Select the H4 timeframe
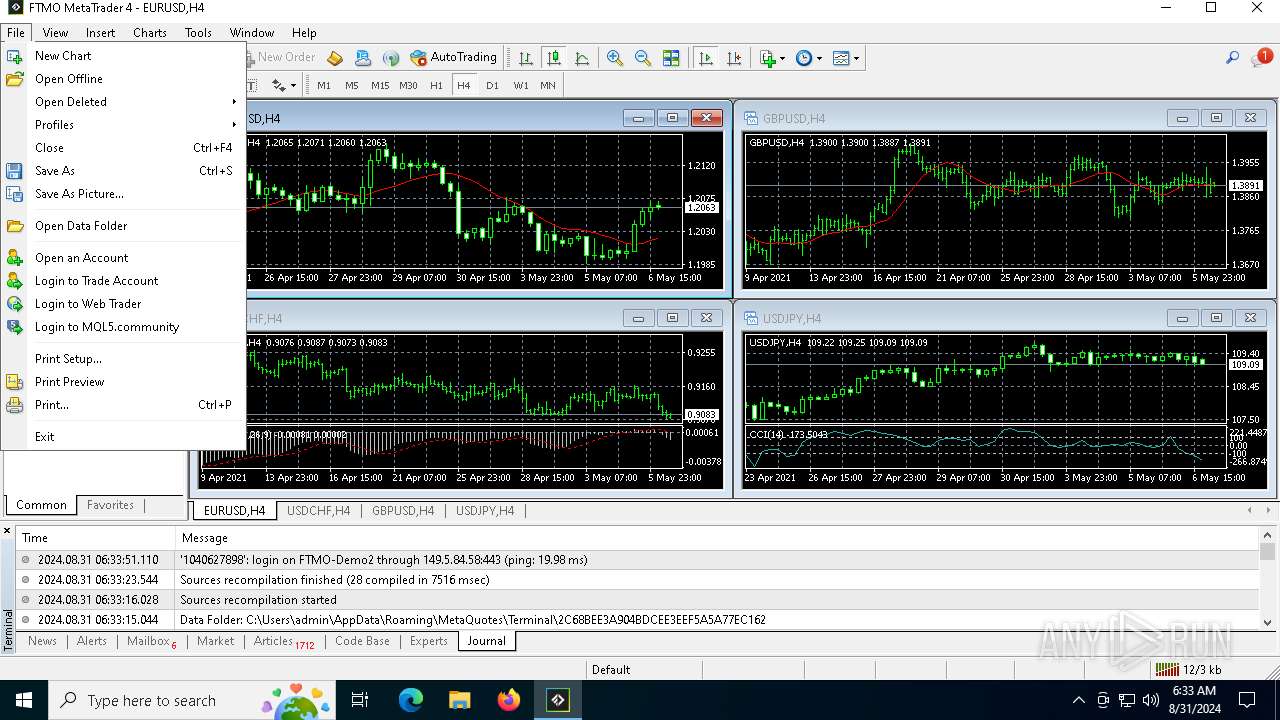The height and width of the screenshot is (720, 1280). click(464, 86)
